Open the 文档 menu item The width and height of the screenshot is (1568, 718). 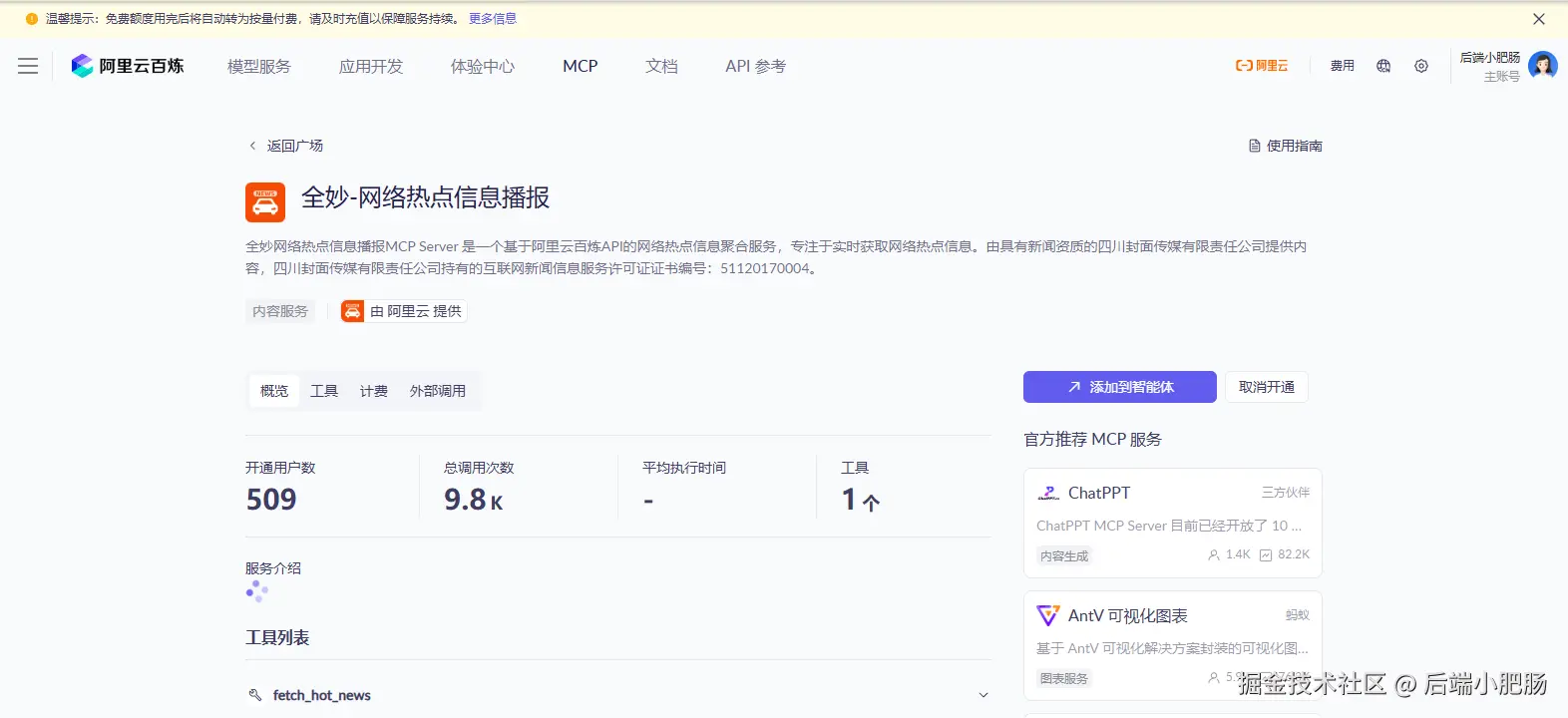(x=661, y=66)
